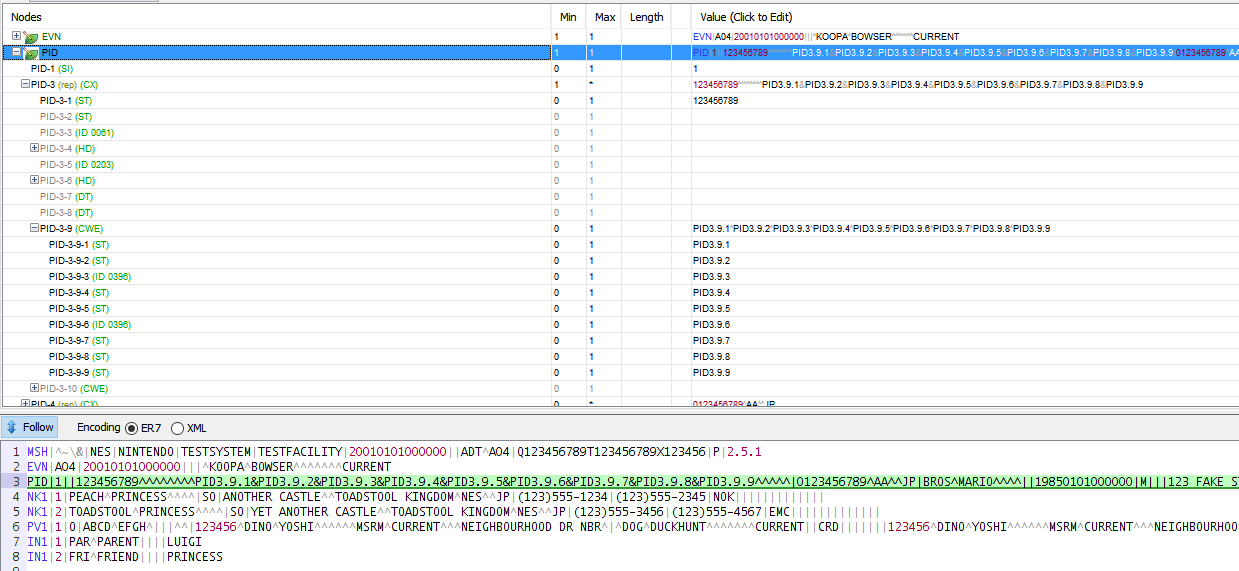The image size is (1239, 571).
Task: Click the Max column header
Action: [605, 17]
